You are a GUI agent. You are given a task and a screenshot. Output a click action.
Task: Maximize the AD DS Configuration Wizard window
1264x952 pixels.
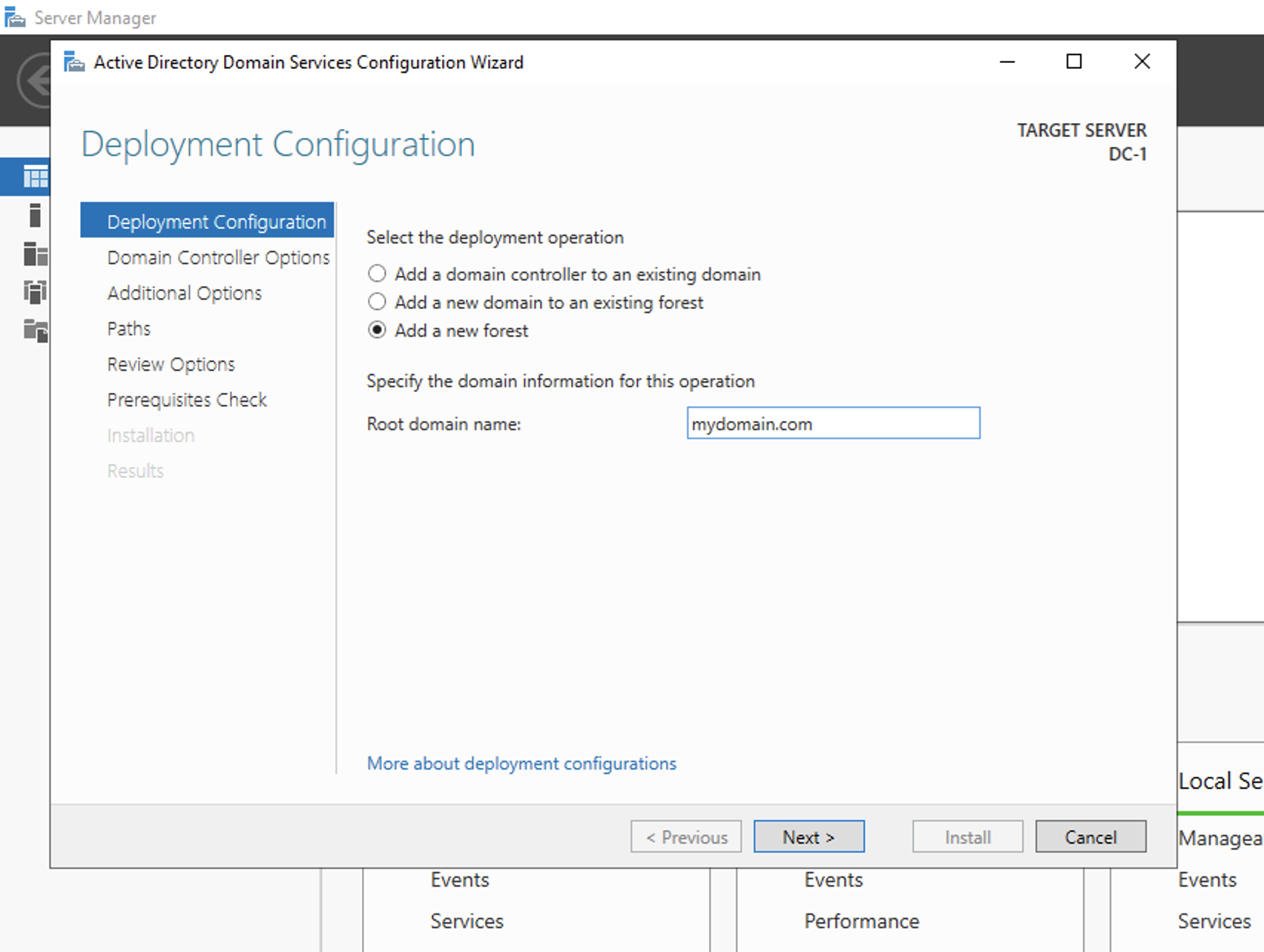1073,62
